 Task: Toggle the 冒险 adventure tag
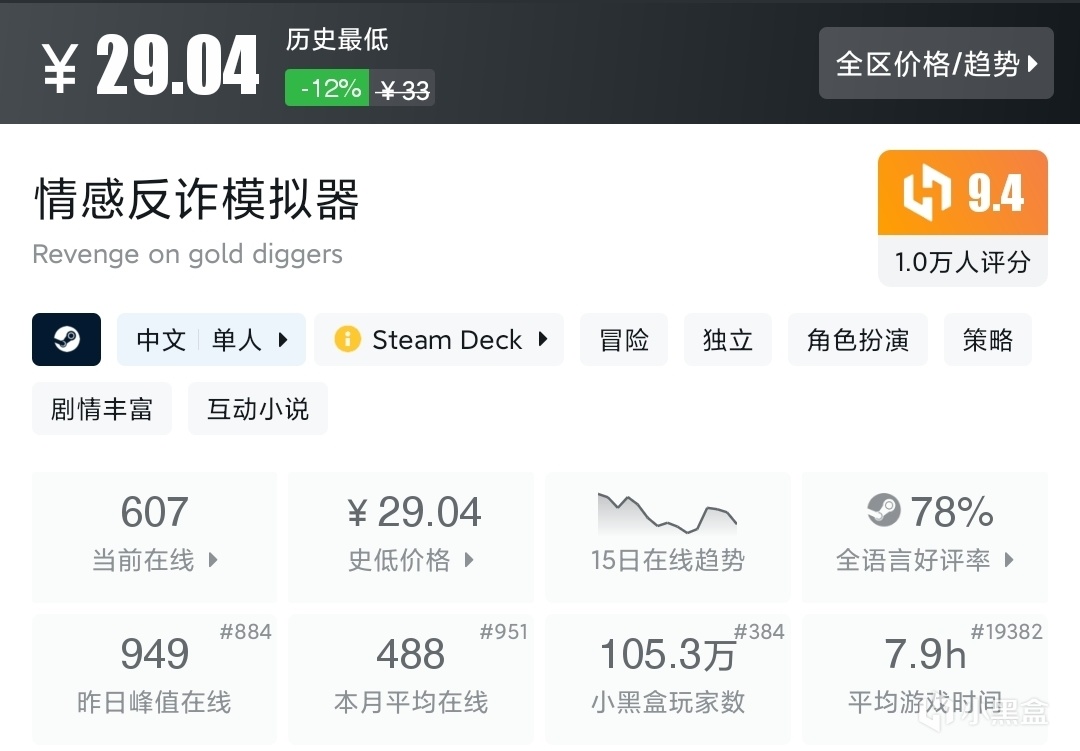[x=624, y=340]
